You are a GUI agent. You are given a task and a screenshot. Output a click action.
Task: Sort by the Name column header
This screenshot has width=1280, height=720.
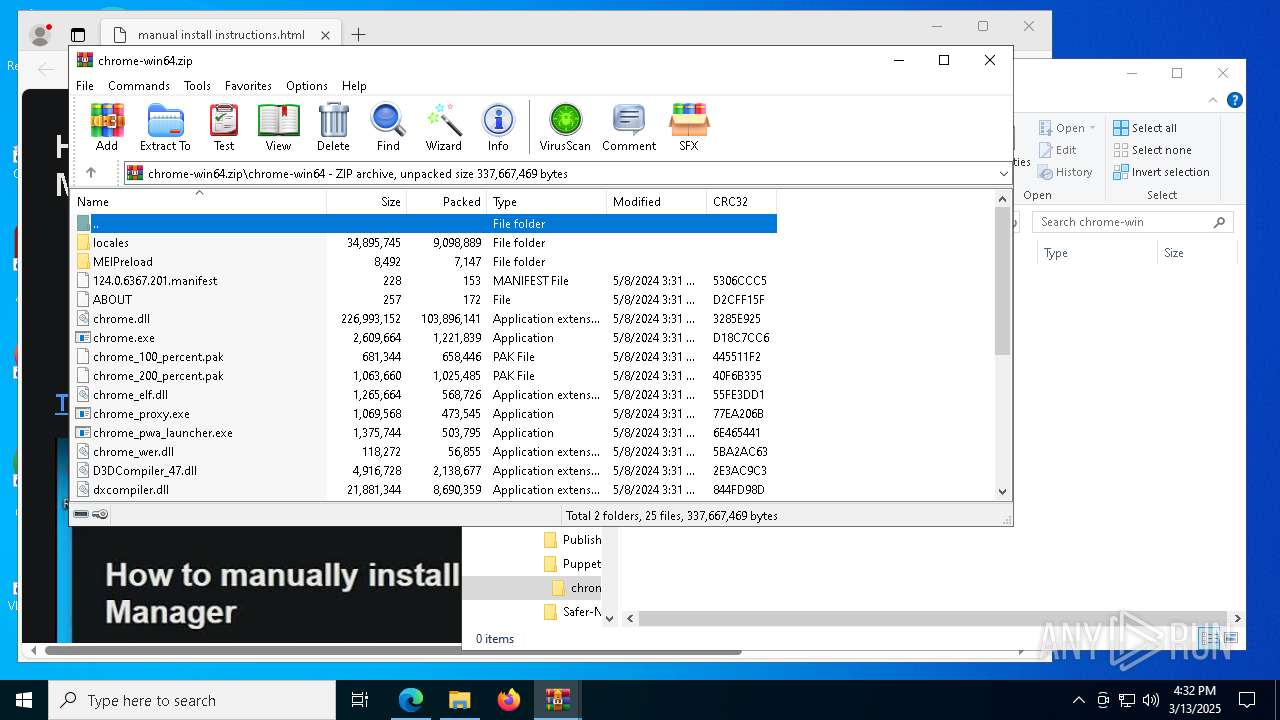(x=199, y=201)
